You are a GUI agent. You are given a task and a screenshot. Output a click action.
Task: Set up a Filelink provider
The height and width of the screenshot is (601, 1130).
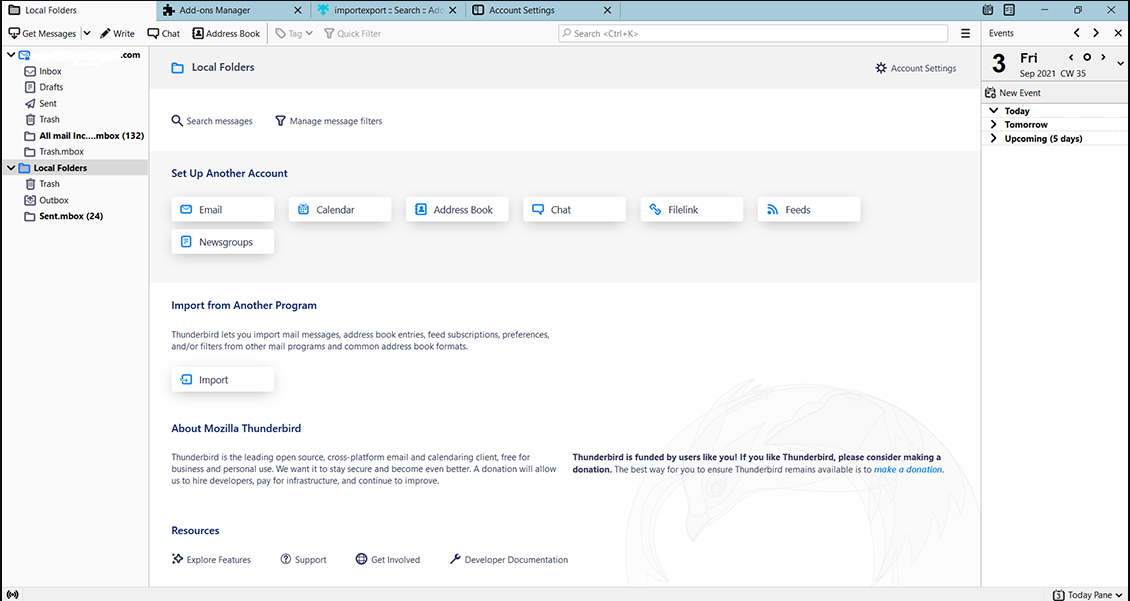pos(692,210)
